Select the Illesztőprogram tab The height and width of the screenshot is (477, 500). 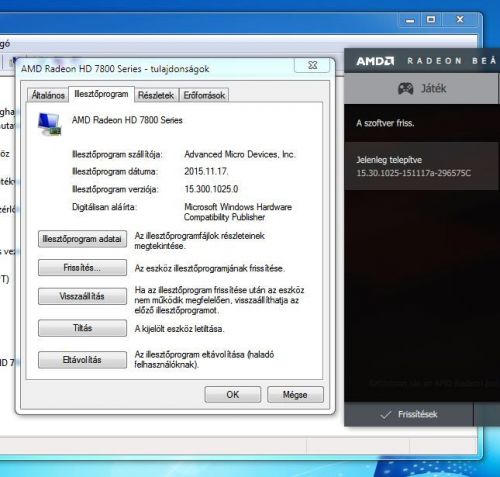tap(101, 94)
